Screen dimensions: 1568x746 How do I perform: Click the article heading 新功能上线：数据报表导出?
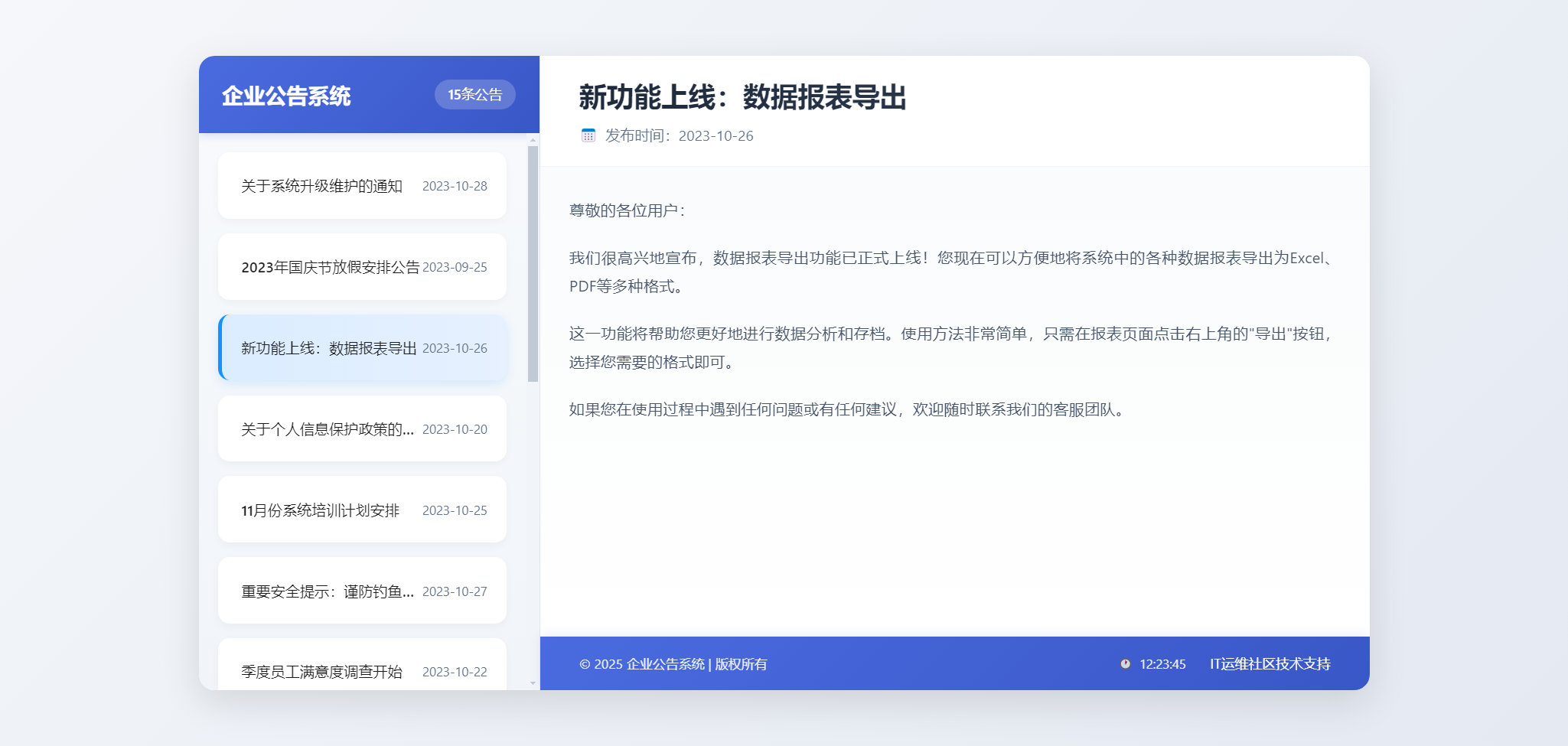(742, 97)
